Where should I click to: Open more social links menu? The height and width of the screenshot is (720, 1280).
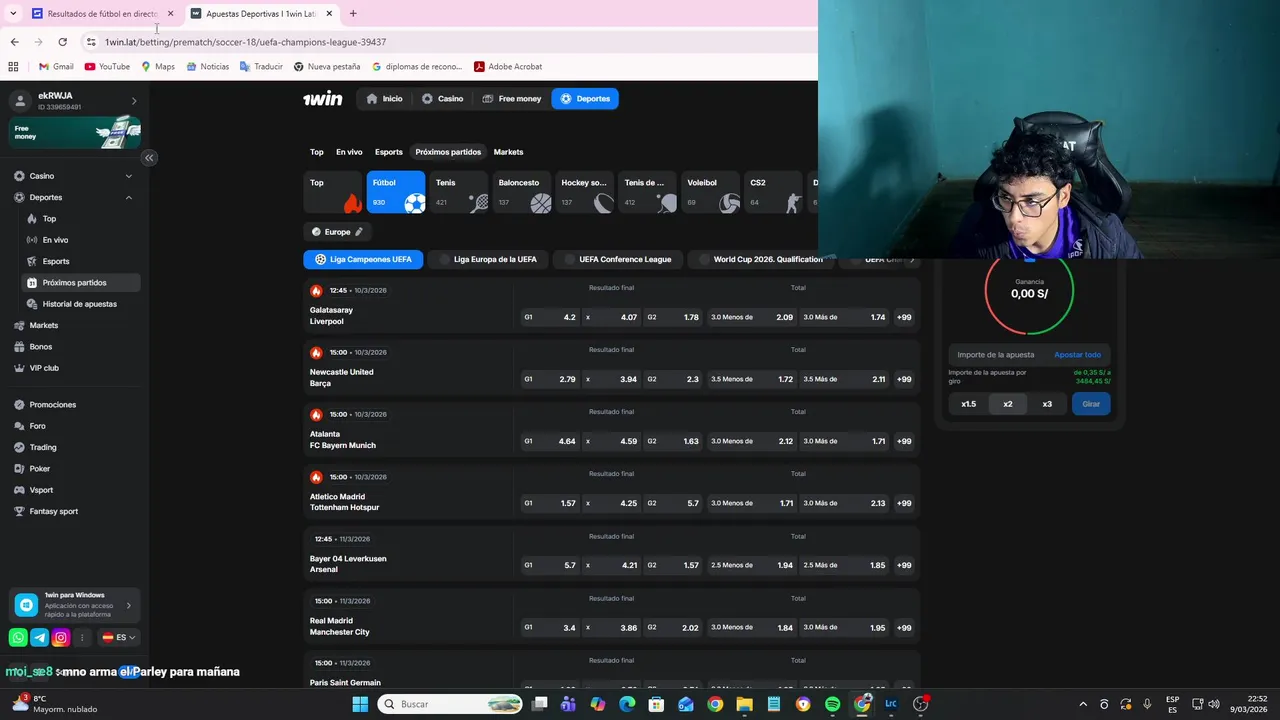(x=82, y=637)
